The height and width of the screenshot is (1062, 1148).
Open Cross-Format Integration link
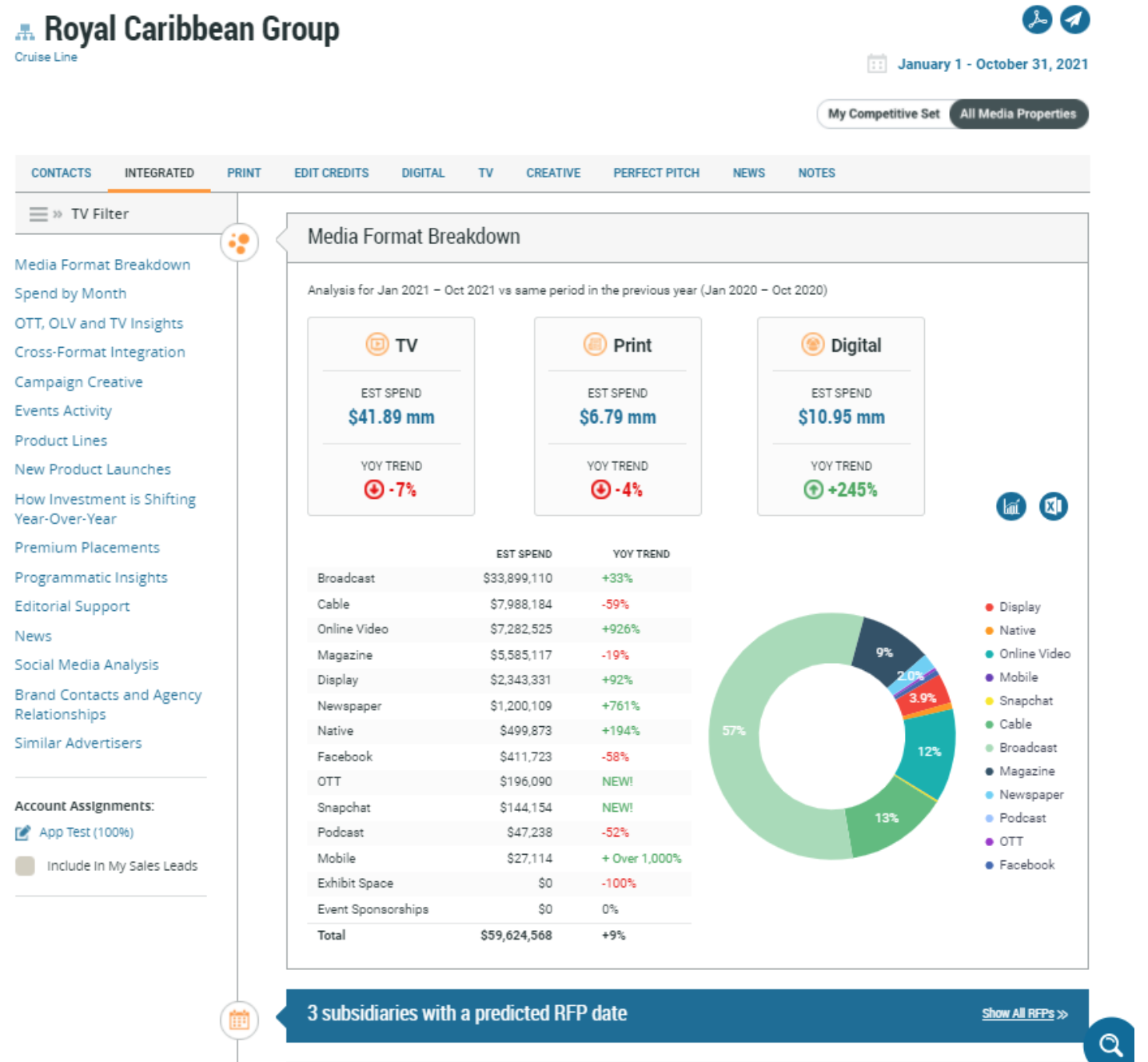[x=100, y=352]
